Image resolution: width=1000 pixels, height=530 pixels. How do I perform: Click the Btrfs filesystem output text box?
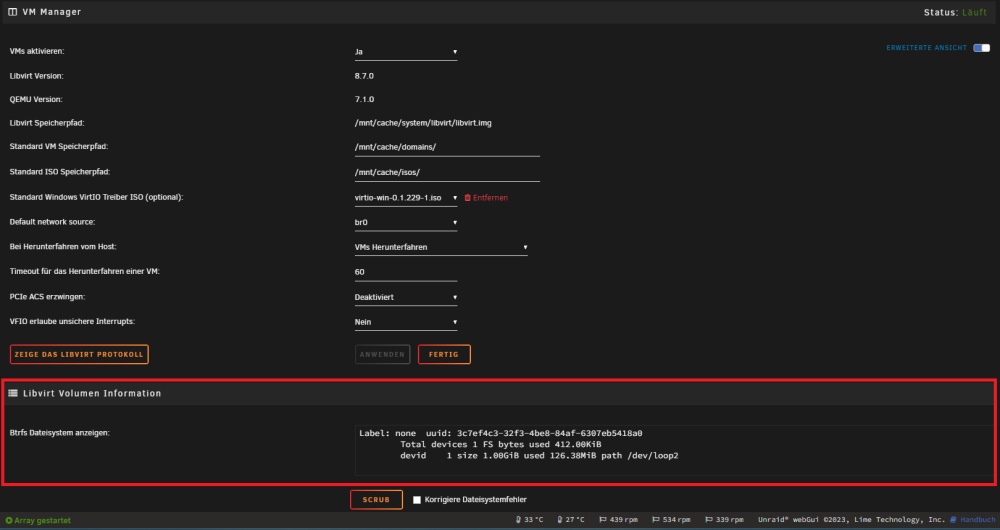click(x=674, y=450)
